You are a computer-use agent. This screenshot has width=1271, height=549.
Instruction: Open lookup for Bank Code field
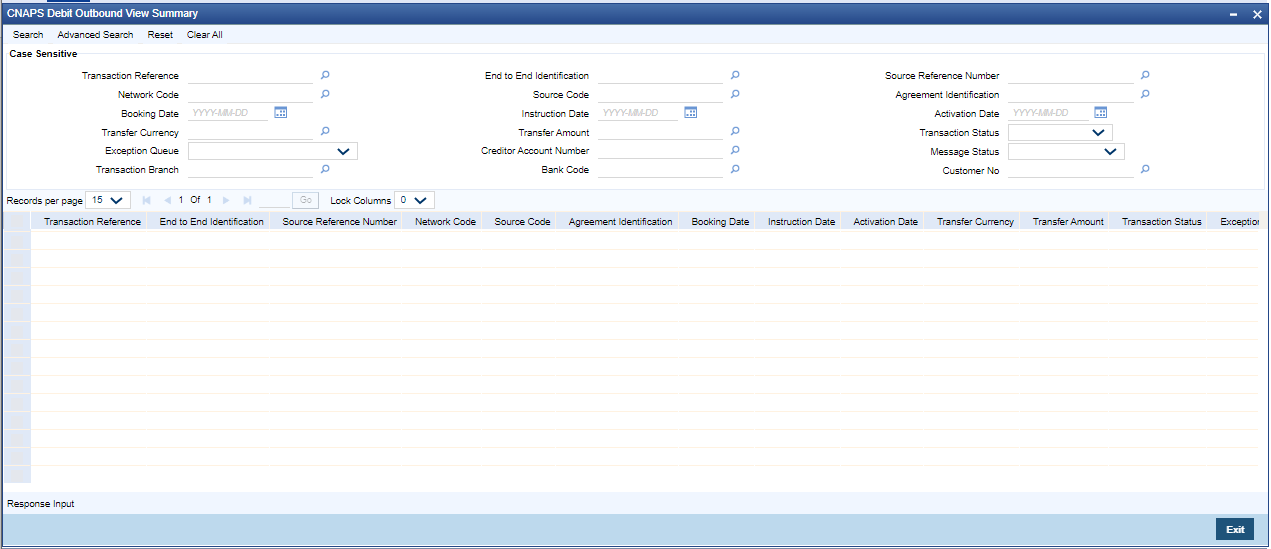pos(735,169)
